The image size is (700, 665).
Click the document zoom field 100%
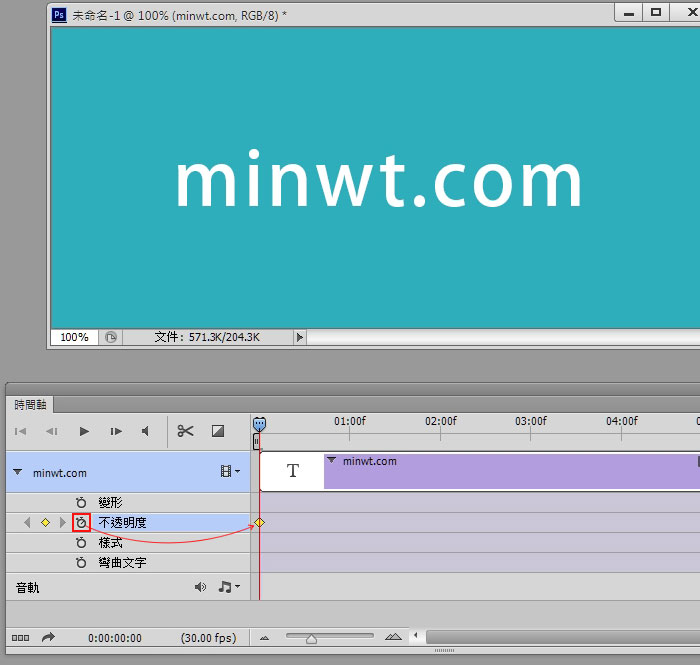pyautogui.click(x=74, y=337)
